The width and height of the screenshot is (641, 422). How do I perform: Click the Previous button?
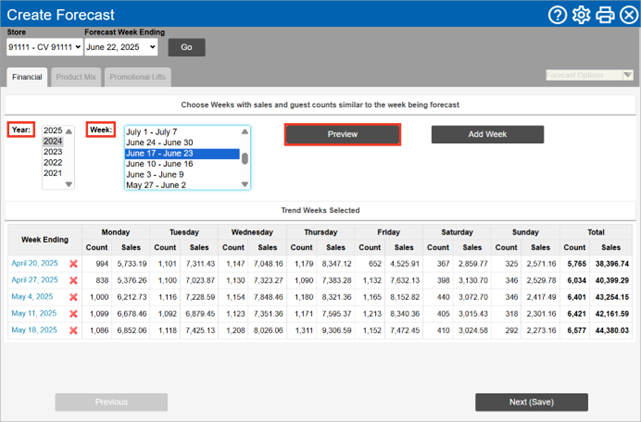coord(111,402)
